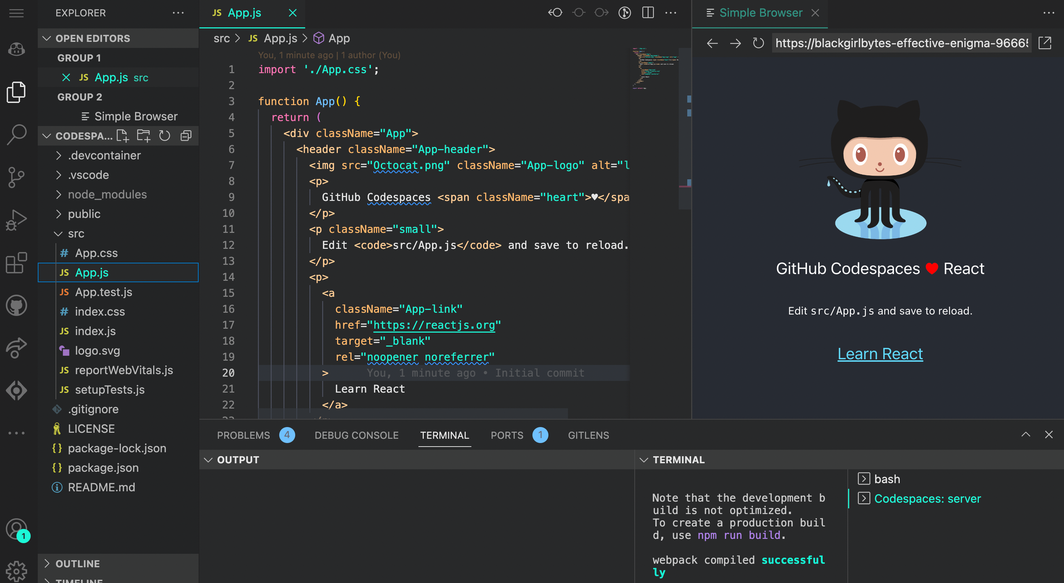The image size is (1064, 583).
Task: Click New Folder icon in explorer header
Action: [144, 136]
